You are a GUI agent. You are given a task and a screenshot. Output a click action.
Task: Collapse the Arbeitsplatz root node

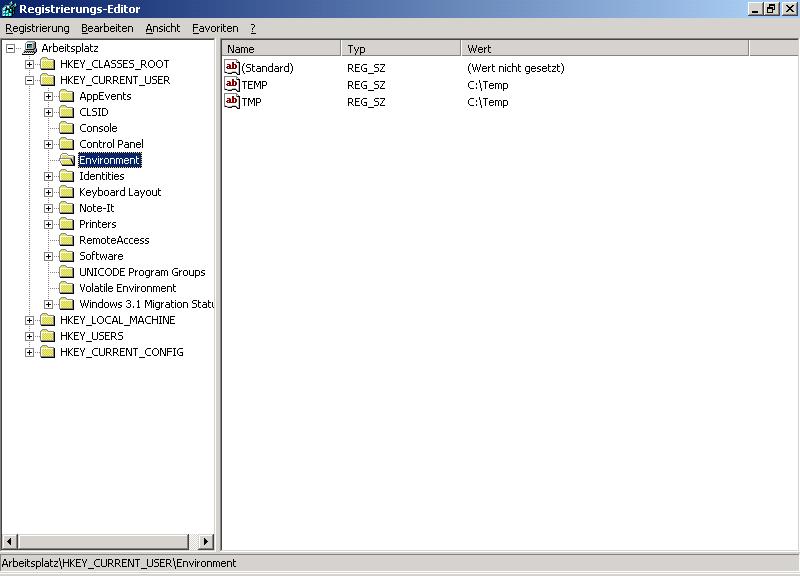11,48
